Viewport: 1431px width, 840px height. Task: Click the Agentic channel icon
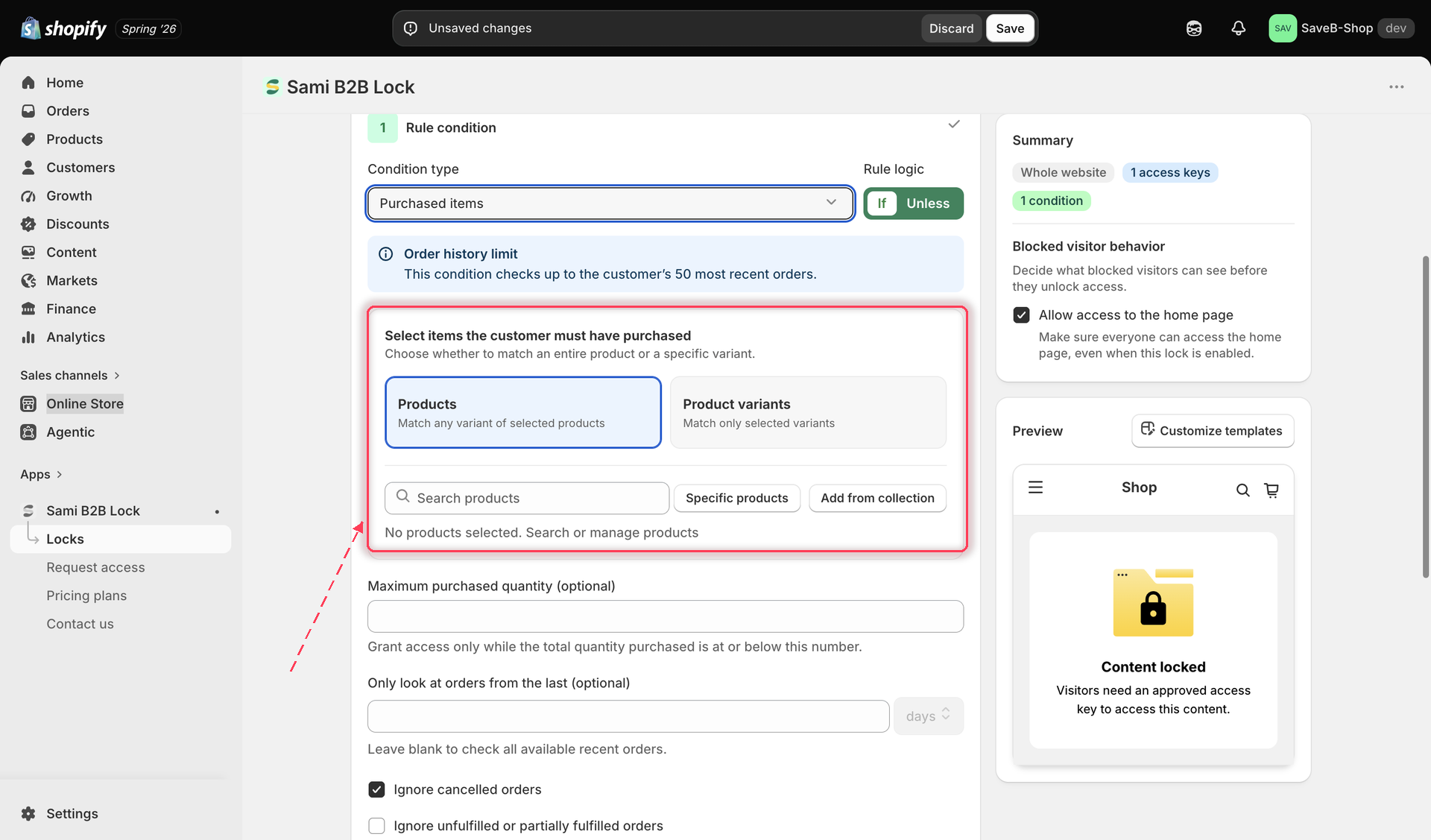[28, 432]
